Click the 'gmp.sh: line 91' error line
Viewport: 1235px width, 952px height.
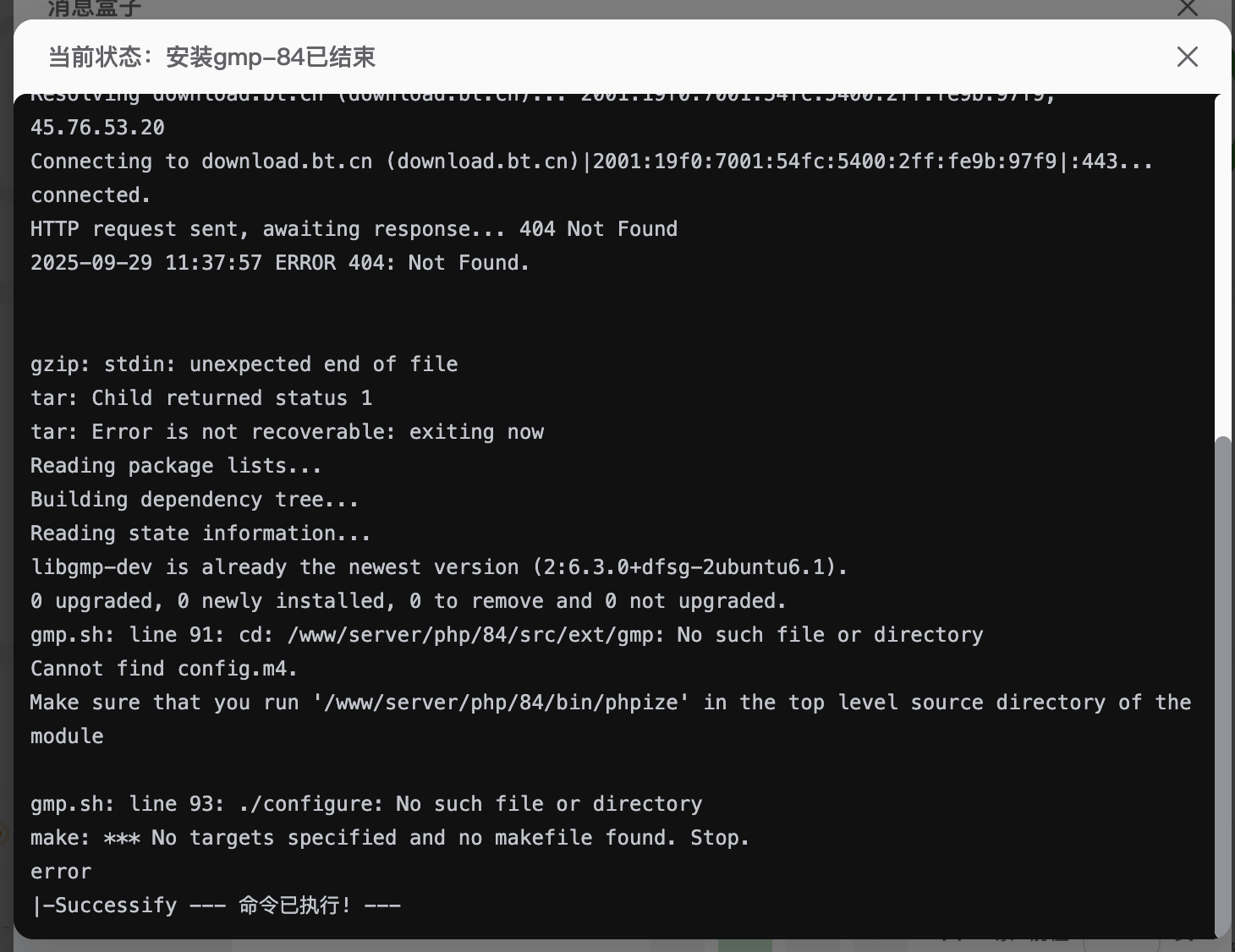pos(507,635)
